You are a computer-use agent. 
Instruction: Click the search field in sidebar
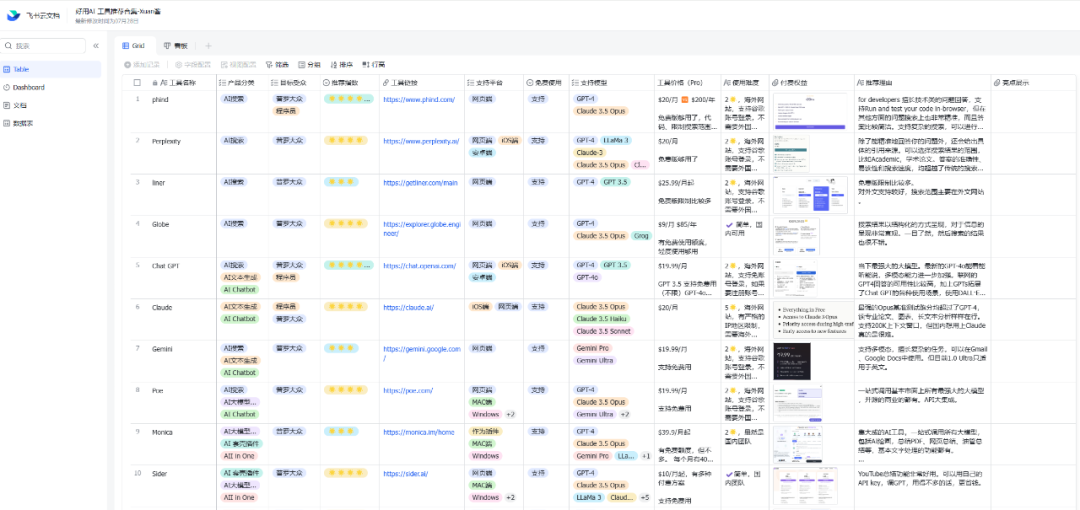[x=43, y=45]
